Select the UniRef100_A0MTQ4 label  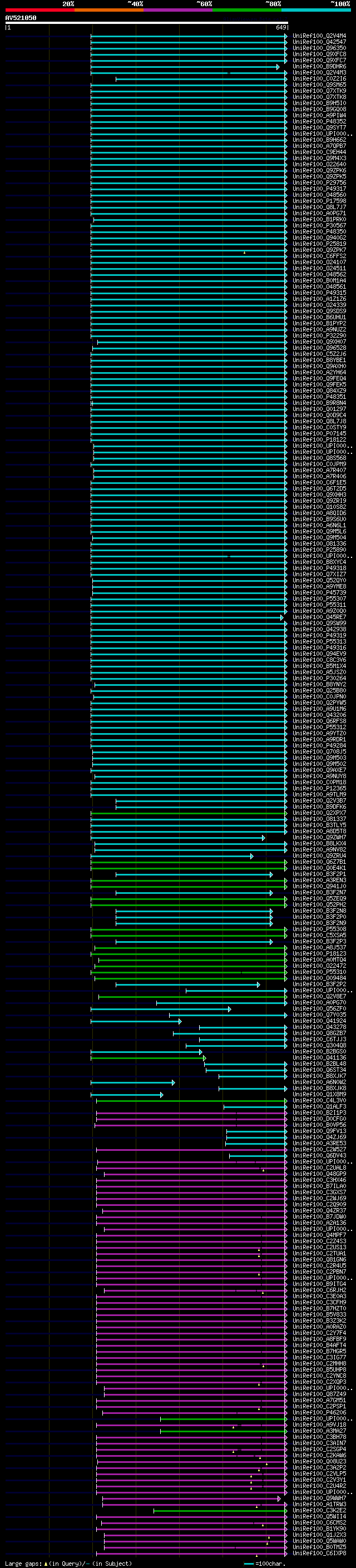(x=319, y=960)
